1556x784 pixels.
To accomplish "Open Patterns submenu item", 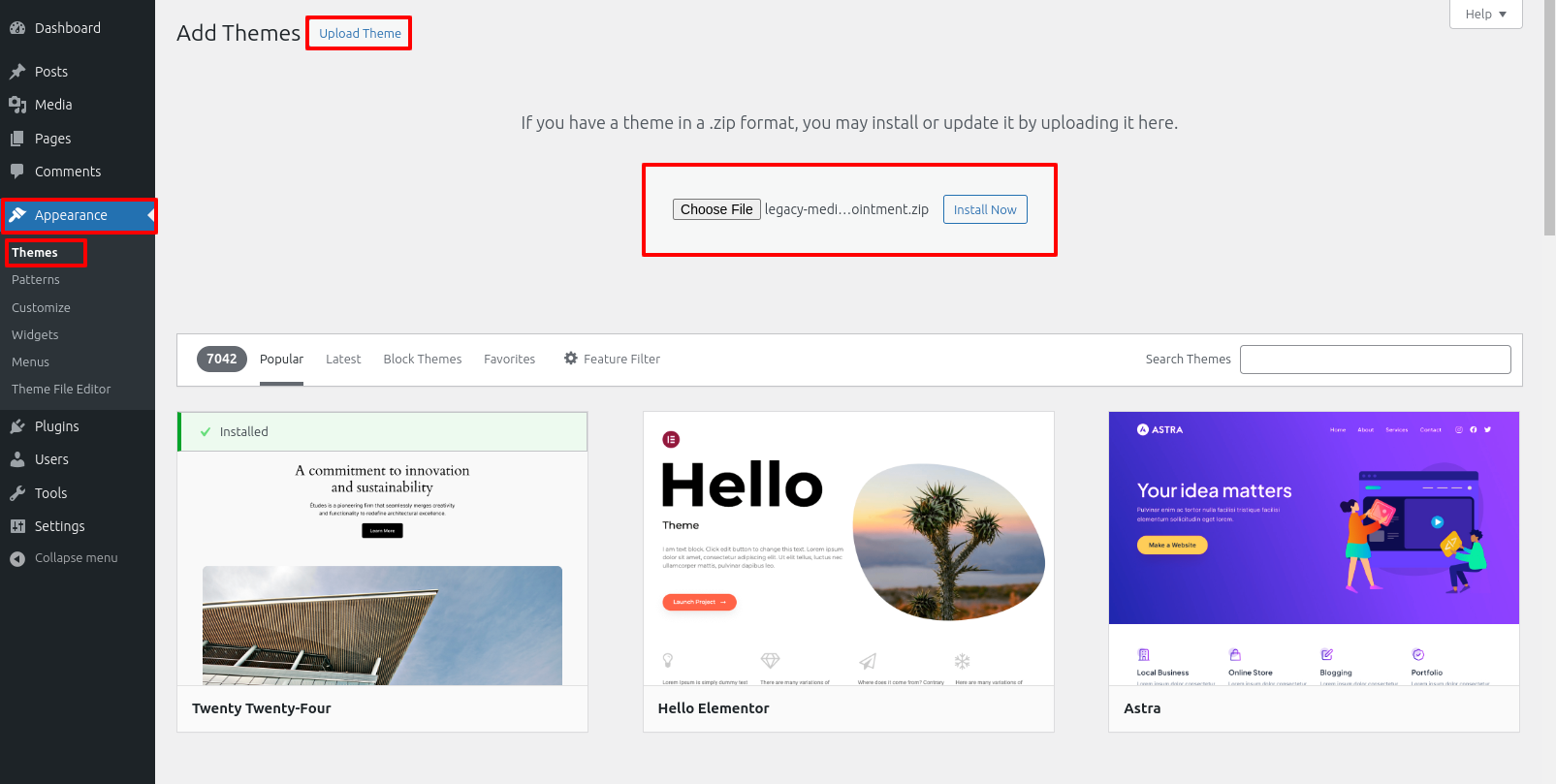I will pyautogui.click(x=36, y=280).
